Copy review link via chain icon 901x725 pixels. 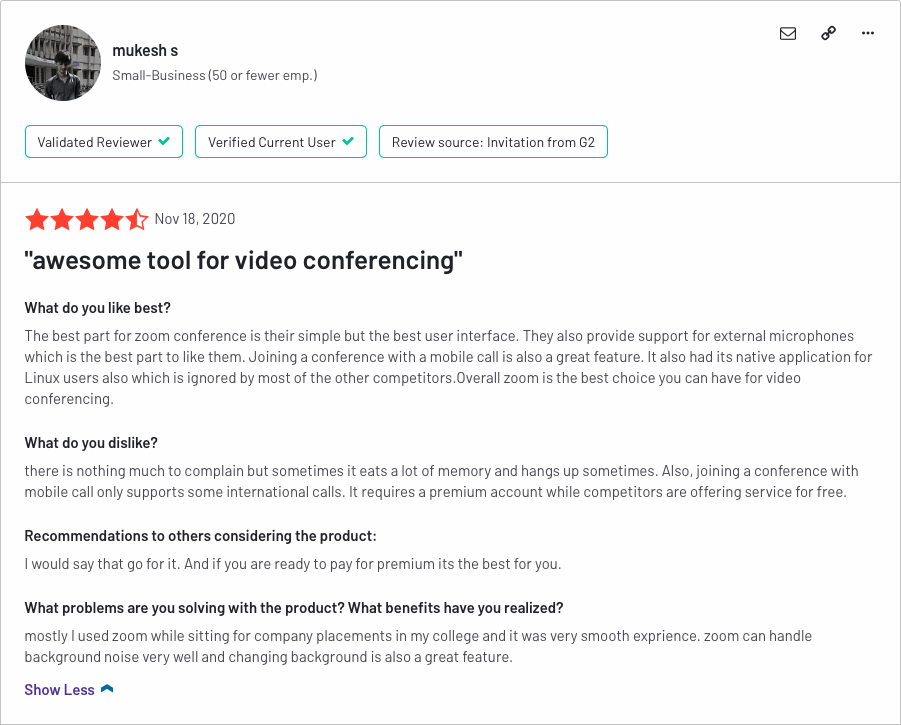coord(828,33)
